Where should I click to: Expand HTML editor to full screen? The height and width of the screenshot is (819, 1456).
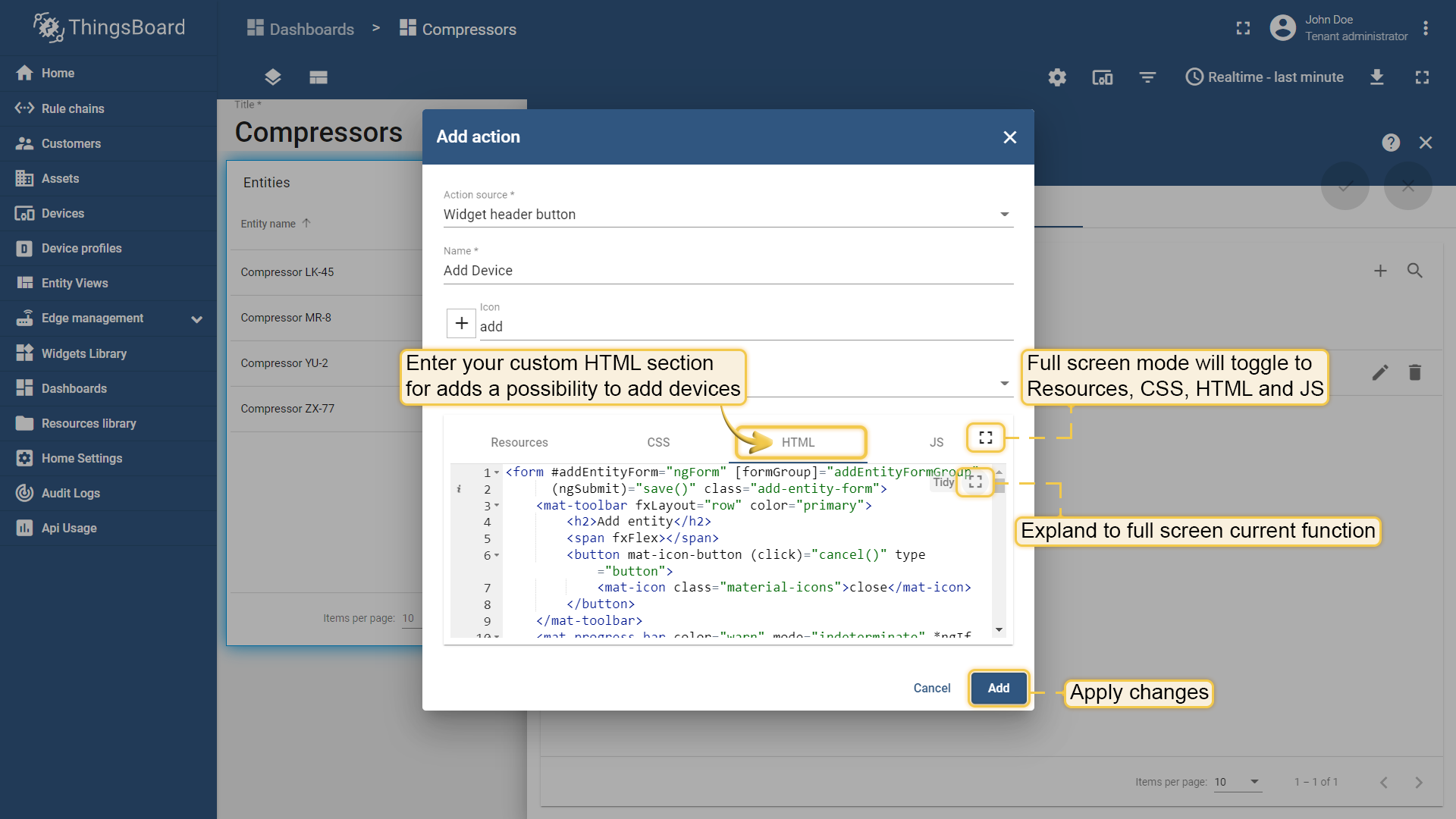pyautogui.click(x=975, y=482)
